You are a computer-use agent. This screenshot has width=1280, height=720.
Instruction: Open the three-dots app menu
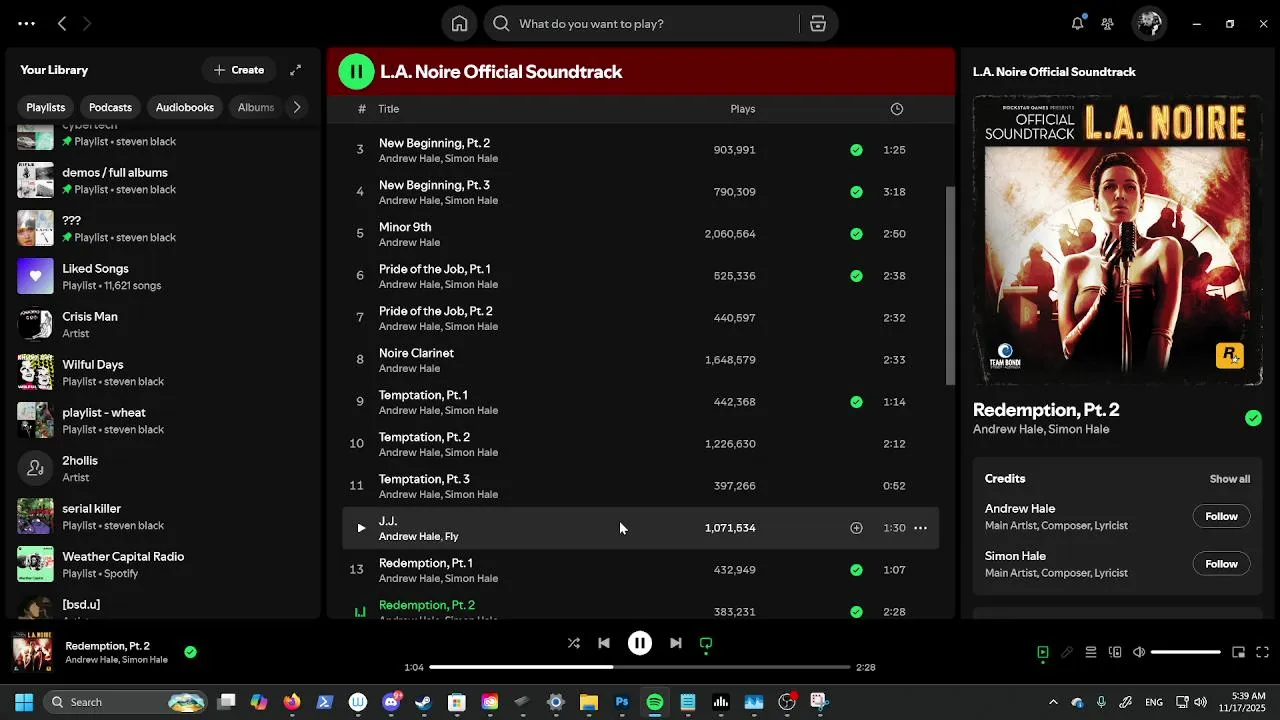point(26,23)
